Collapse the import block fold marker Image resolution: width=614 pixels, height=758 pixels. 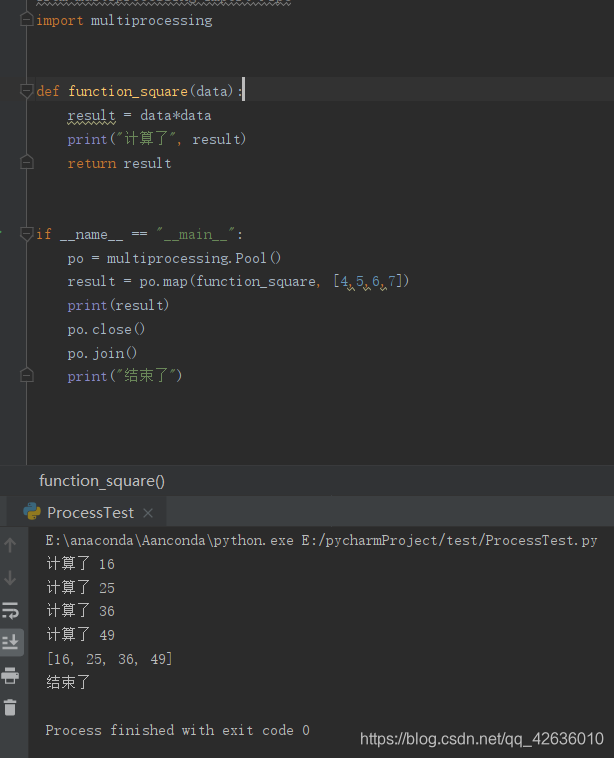pyautogui.click(x=27, y=20)
